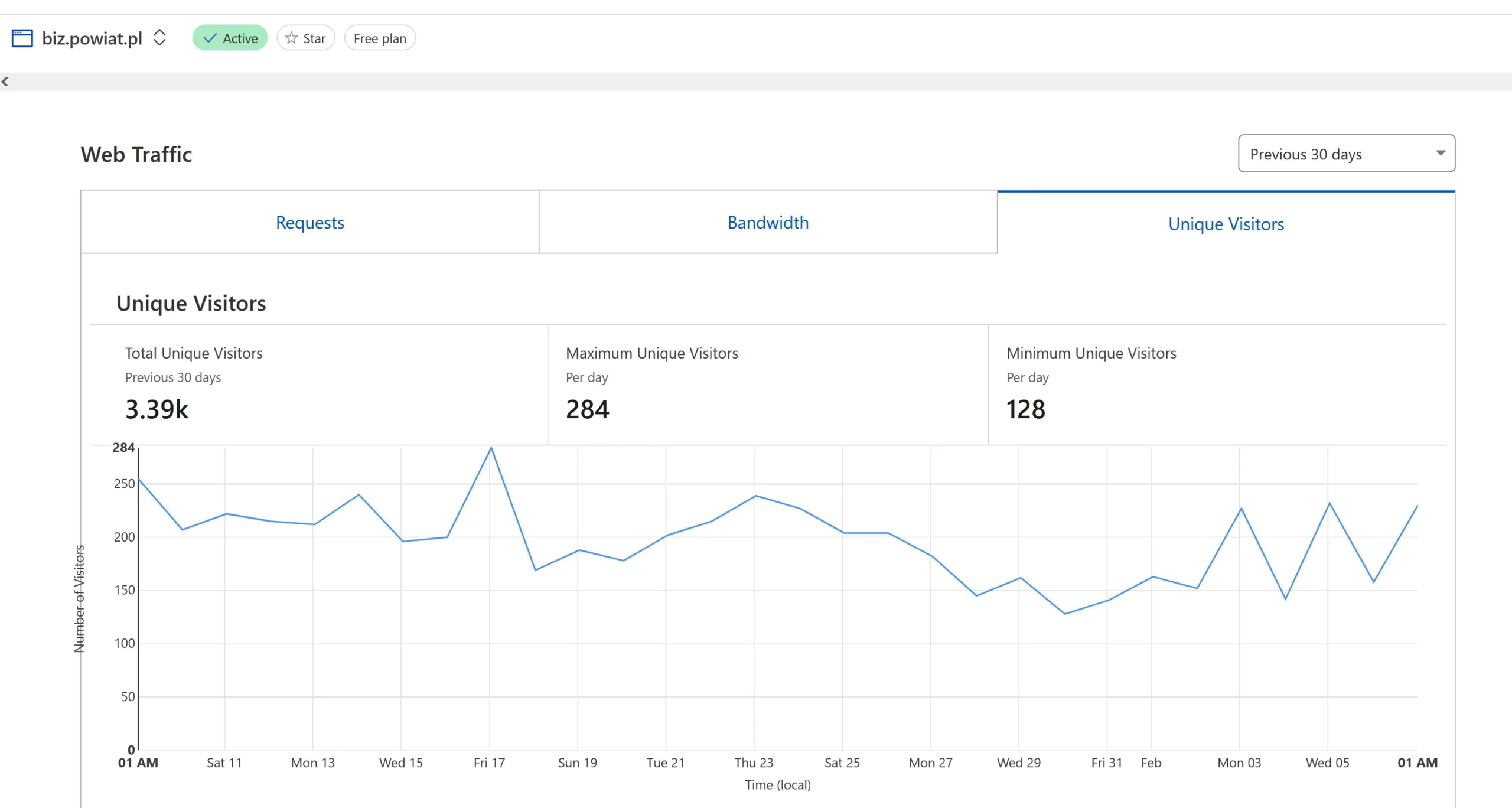Click the biz.powiat.pl domain name
Screen dimensions: 1512x808
pyautogui.click(x=92, y=38)
